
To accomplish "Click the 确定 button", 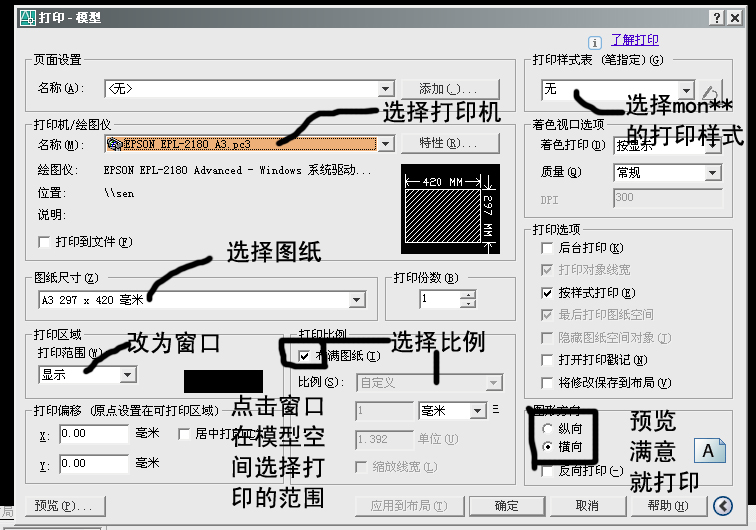I will (x=507, y=506).
